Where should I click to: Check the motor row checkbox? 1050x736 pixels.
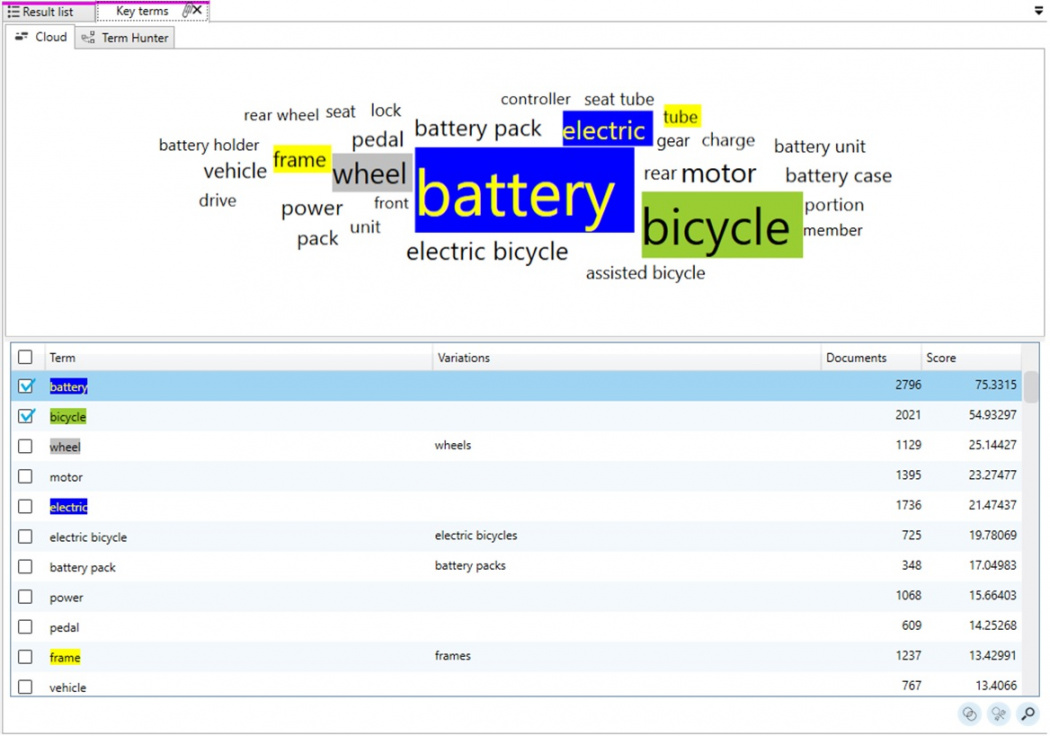(x=25, y=476)
